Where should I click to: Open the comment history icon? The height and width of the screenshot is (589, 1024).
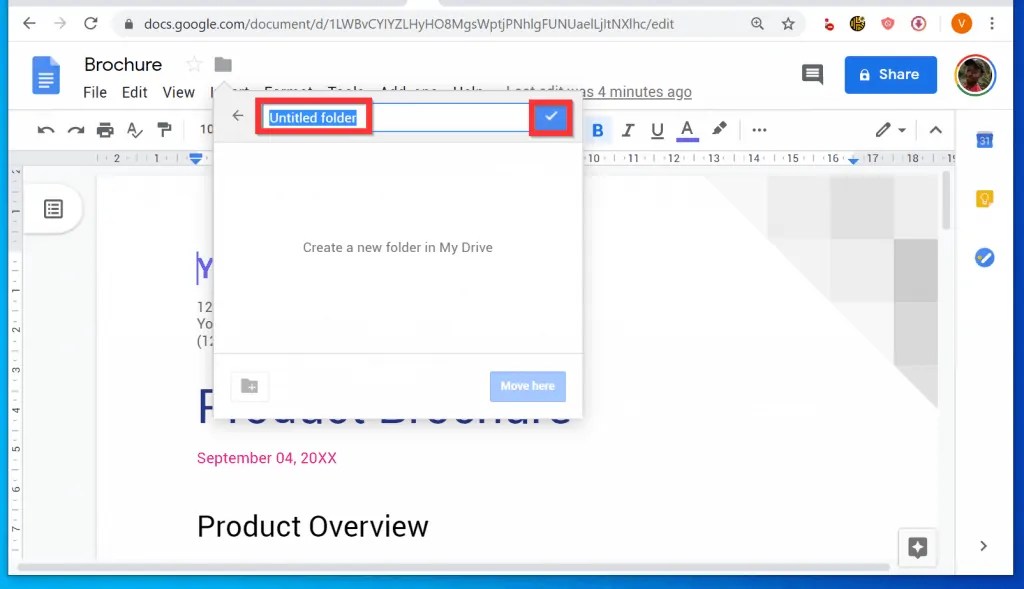(x=812, y=74)
